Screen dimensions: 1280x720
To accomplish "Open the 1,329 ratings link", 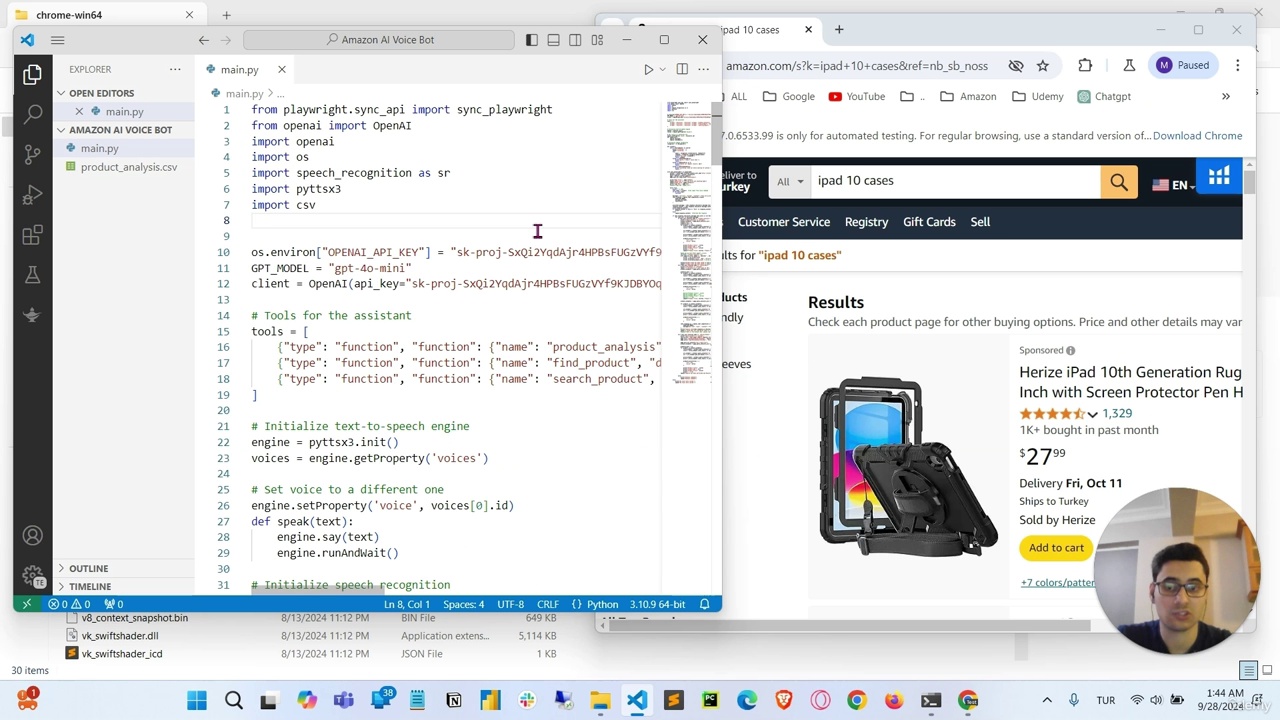I will pyautogui.click(x=1117, y=413).
